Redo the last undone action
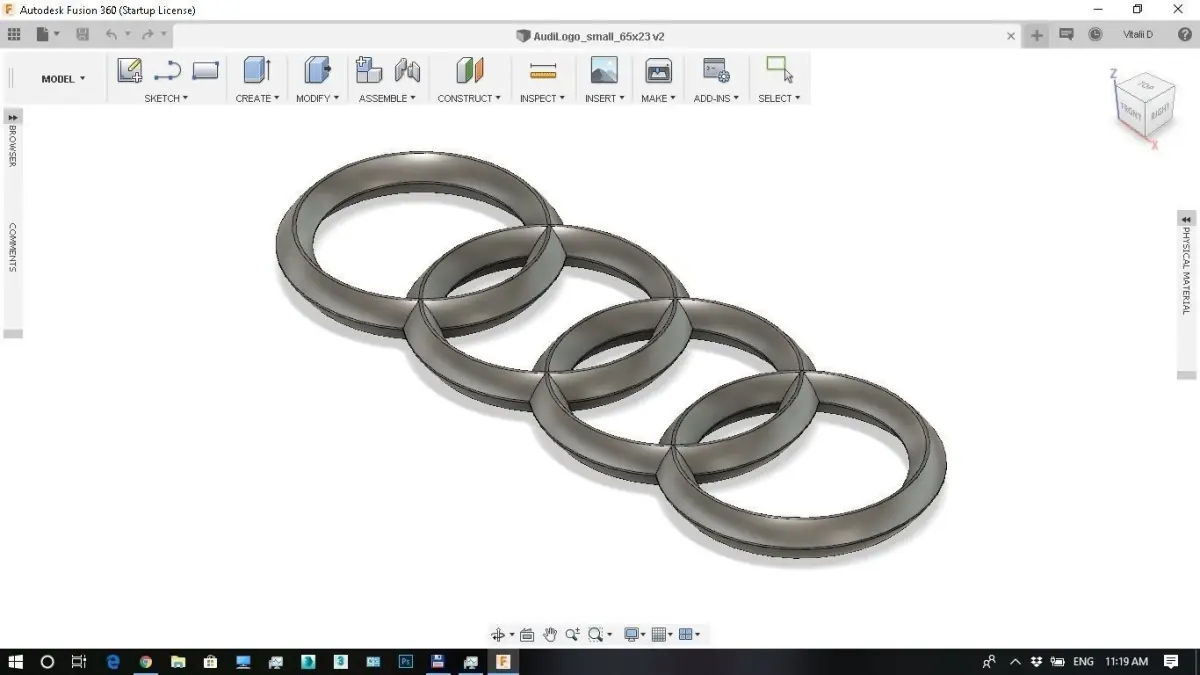The height and width of the screenshot is (675, 1200). click(147, 34)
